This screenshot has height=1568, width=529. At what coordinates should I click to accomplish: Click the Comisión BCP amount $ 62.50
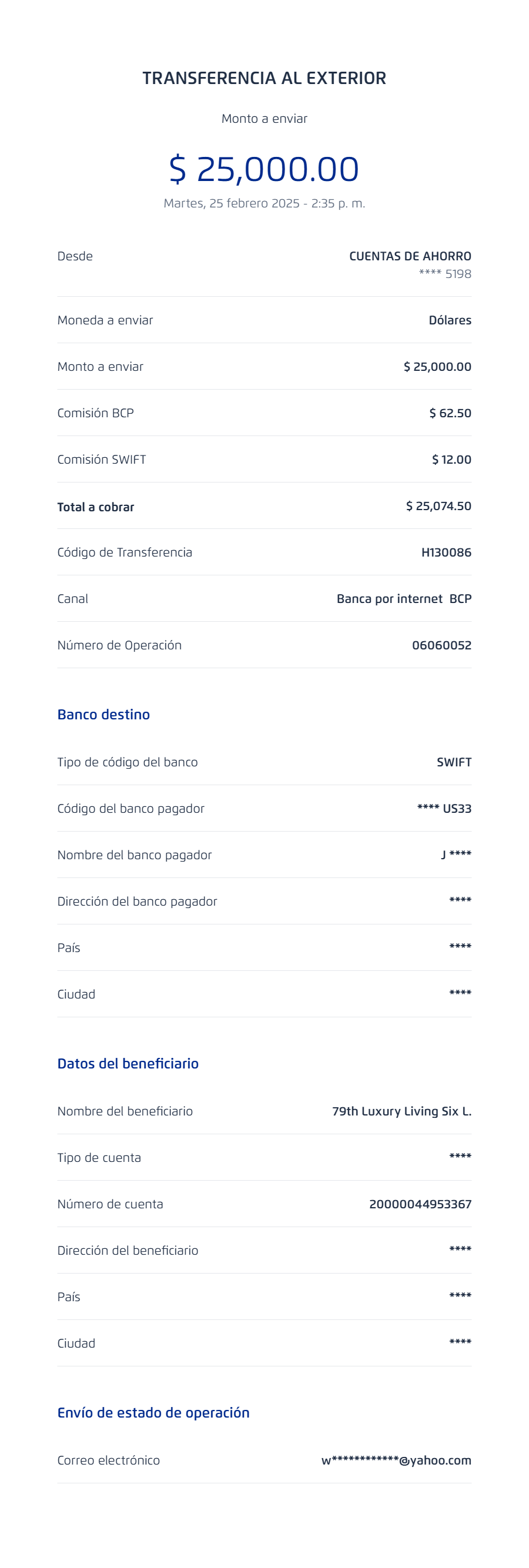tap(450, 413)
